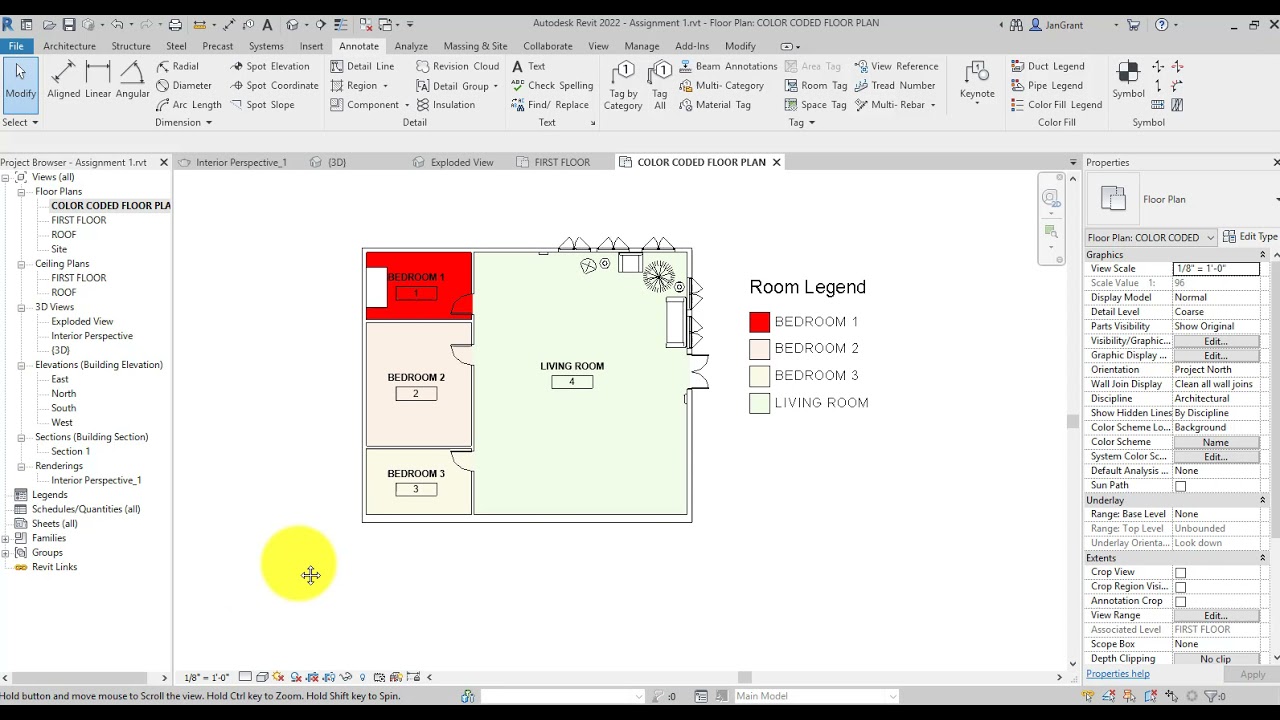Viewport: 1280px width, 720px height.
Task: Open Find/Replace for text
Action: 549,104
